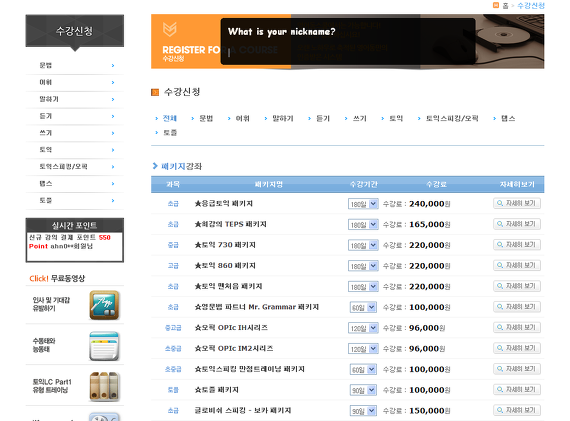Click the 수동태와 능동태 free video title

coord(44,345)
